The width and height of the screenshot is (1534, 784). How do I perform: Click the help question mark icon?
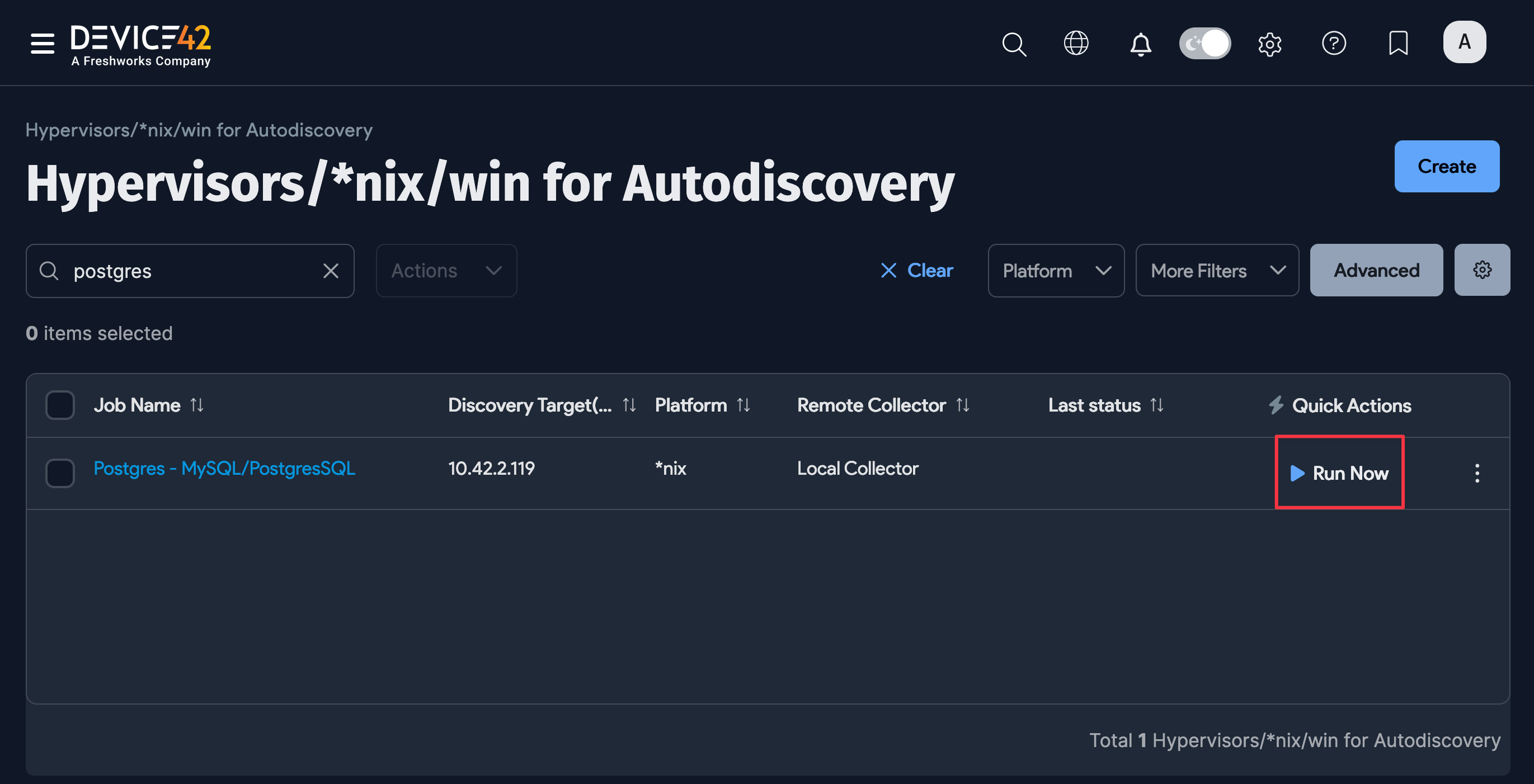point(1334,44)
